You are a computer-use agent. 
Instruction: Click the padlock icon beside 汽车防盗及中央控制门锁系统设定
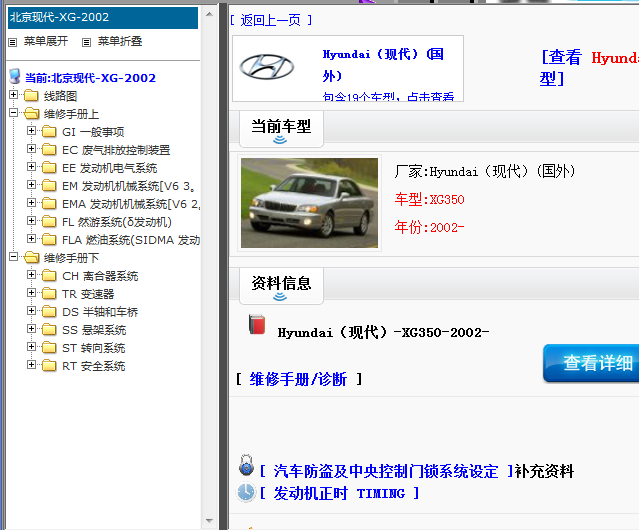(x=246, y=465)
